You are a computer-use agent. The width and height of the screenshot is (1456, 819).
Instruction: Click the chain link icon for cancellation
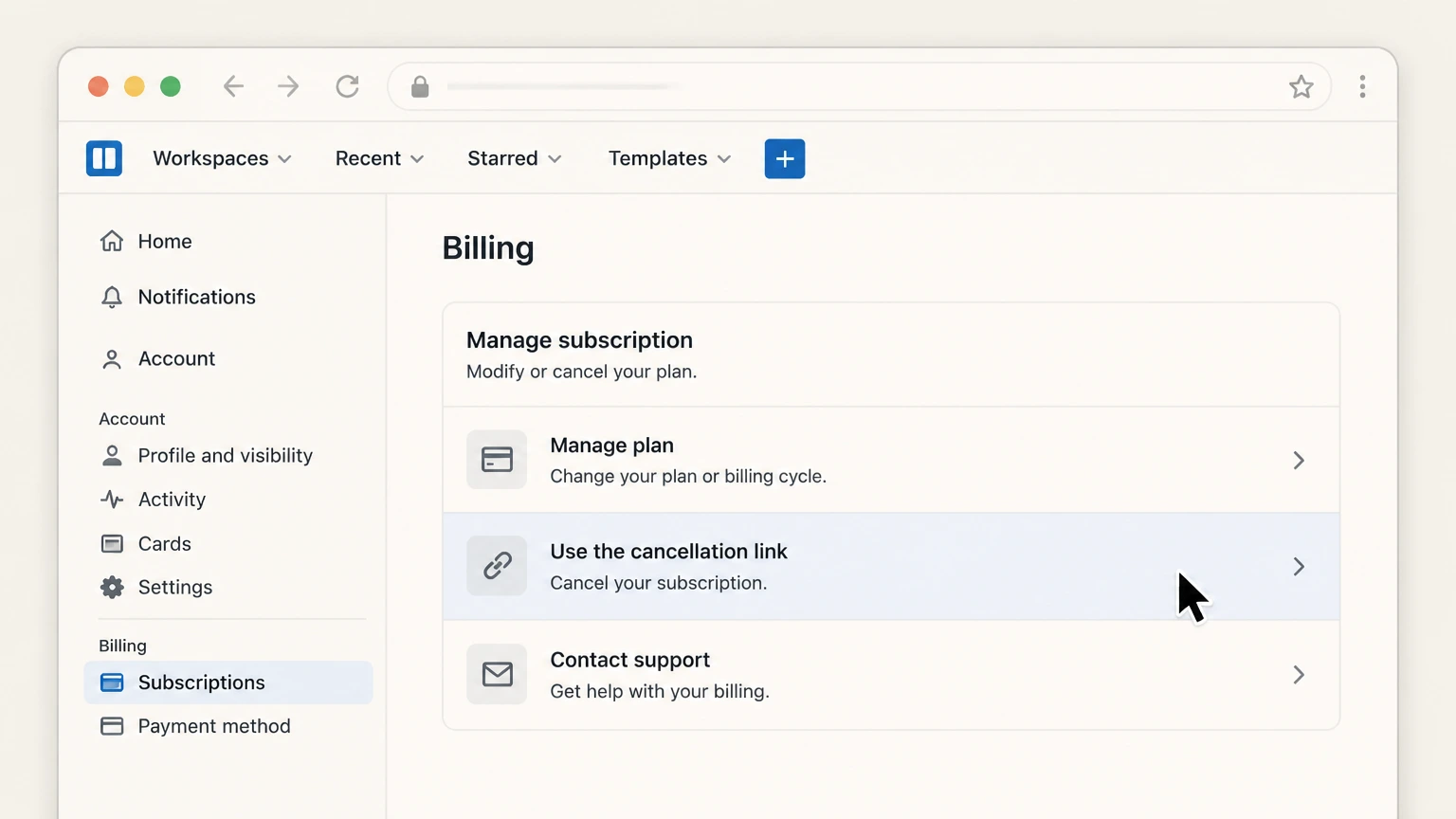pos(497,566)
